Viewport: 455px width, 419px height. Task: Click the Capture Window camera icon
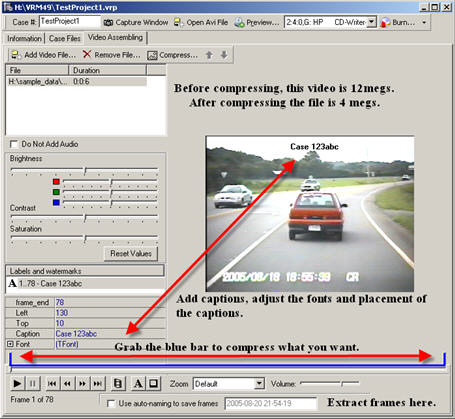(108, 23)
